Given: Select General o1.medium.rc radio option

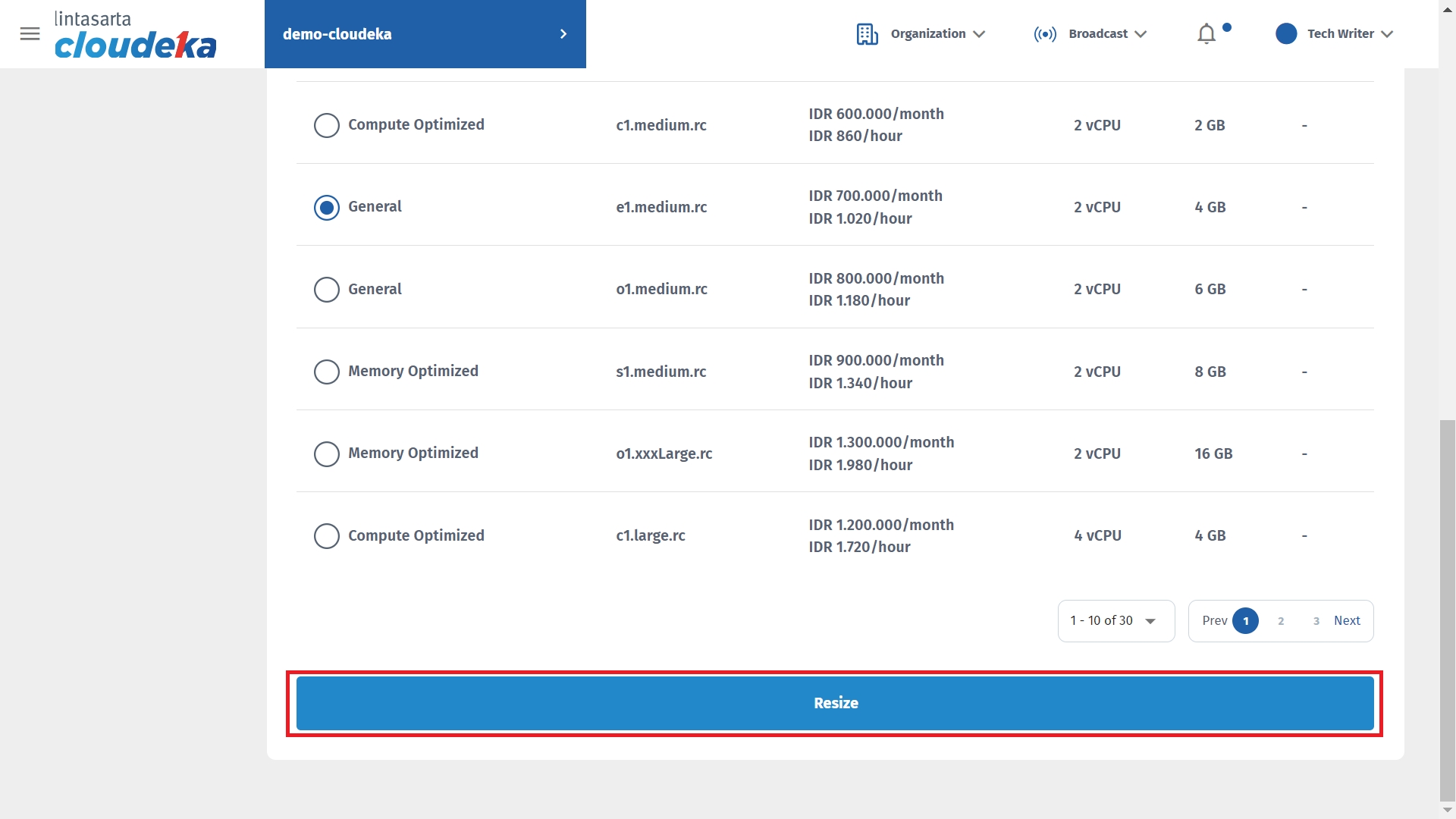Looking at the screenshot, I should point(327,290).
